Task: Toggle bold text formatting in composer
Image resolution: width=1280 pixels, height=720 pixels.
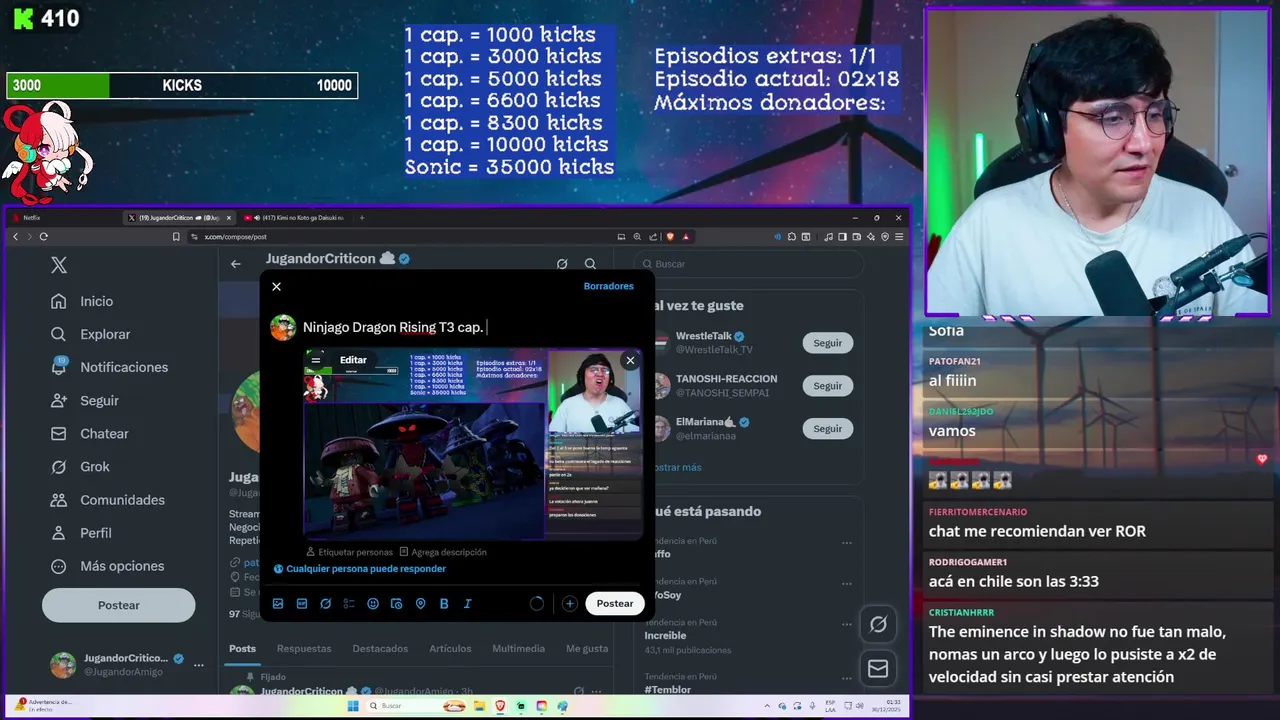Action: coord(444,604)
